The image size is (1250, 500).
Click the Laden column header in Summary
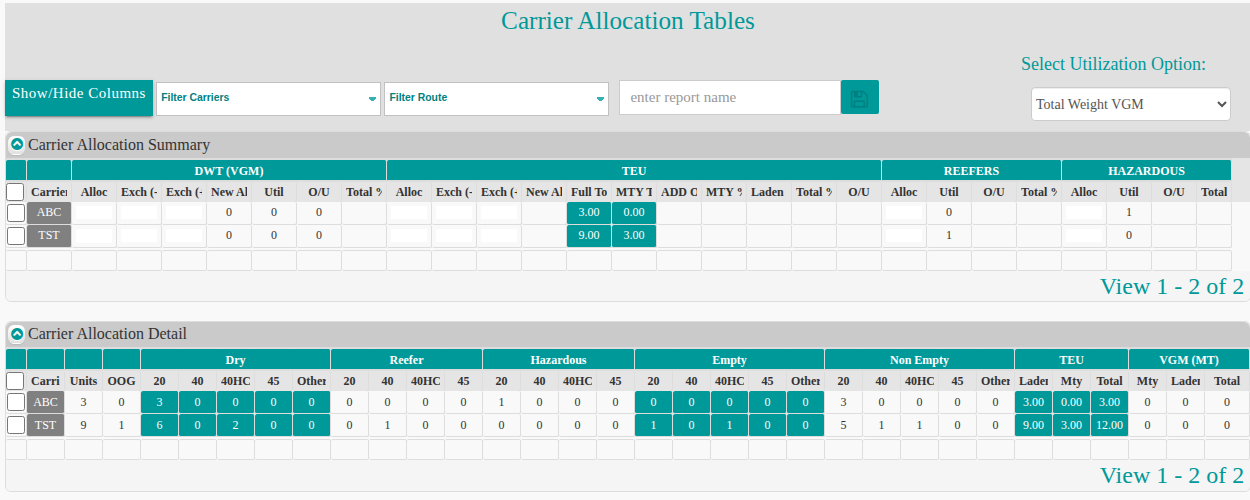768,192
